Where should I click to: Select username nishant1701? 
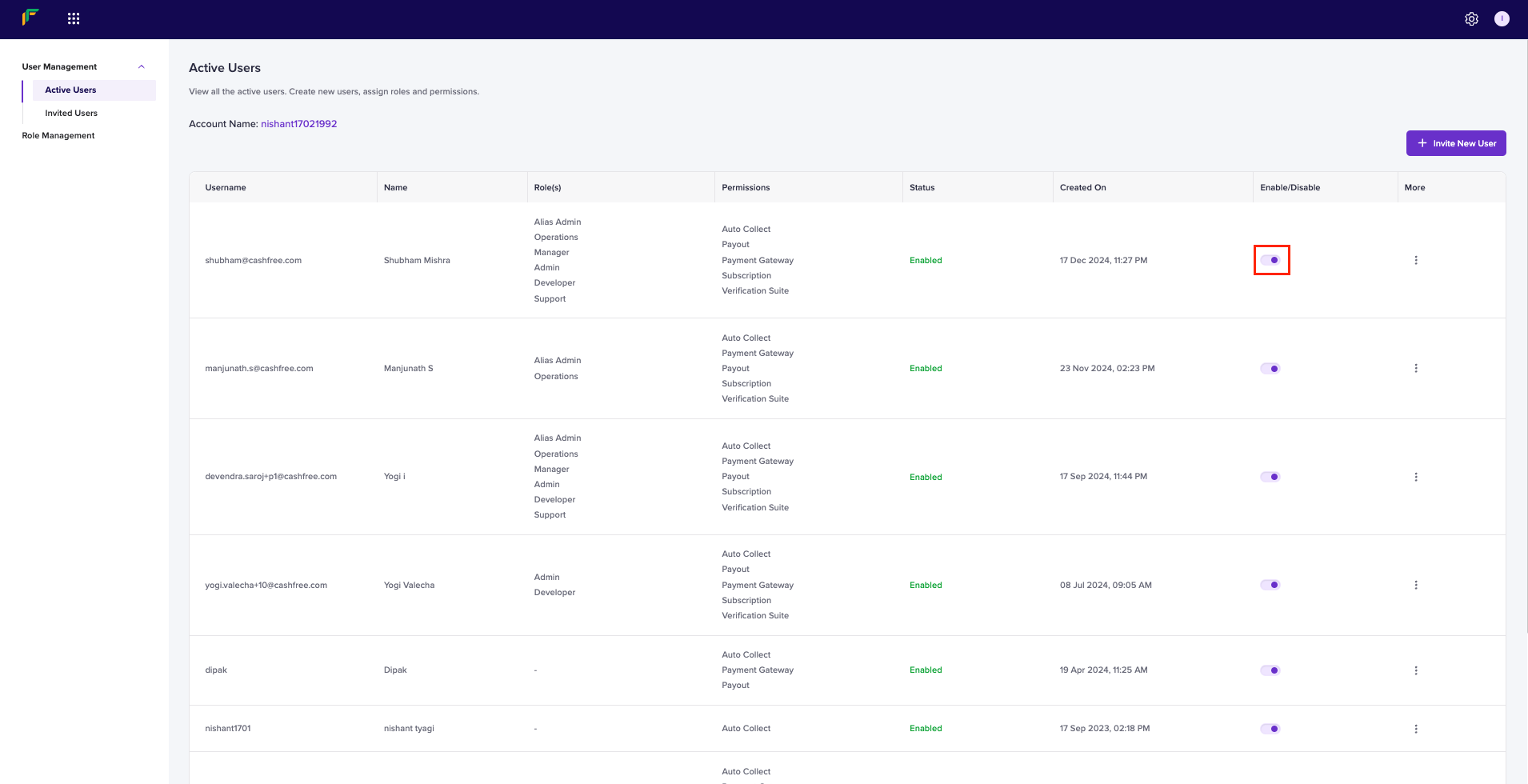[x=228, y=728]
